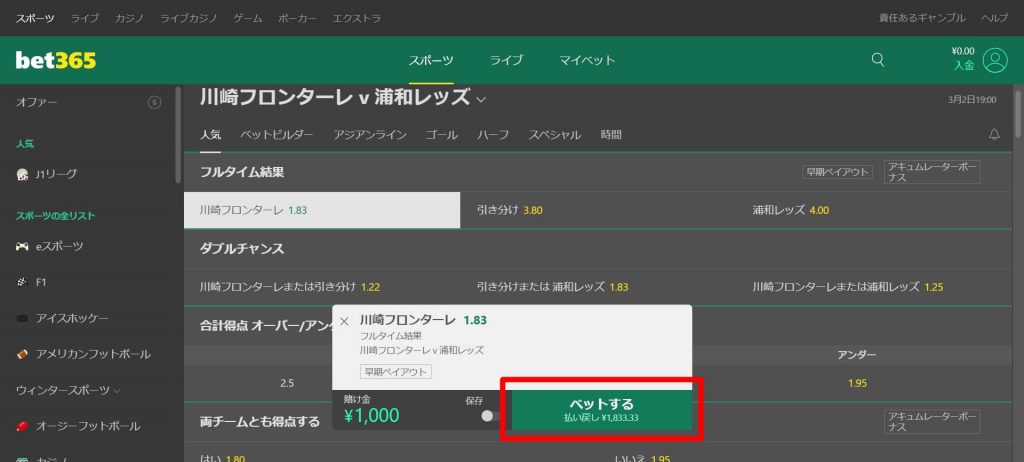Viewport: 1024px width, 462px height.
Task: Click the page vertical scrollbar
Action: tap(1019, 114)
